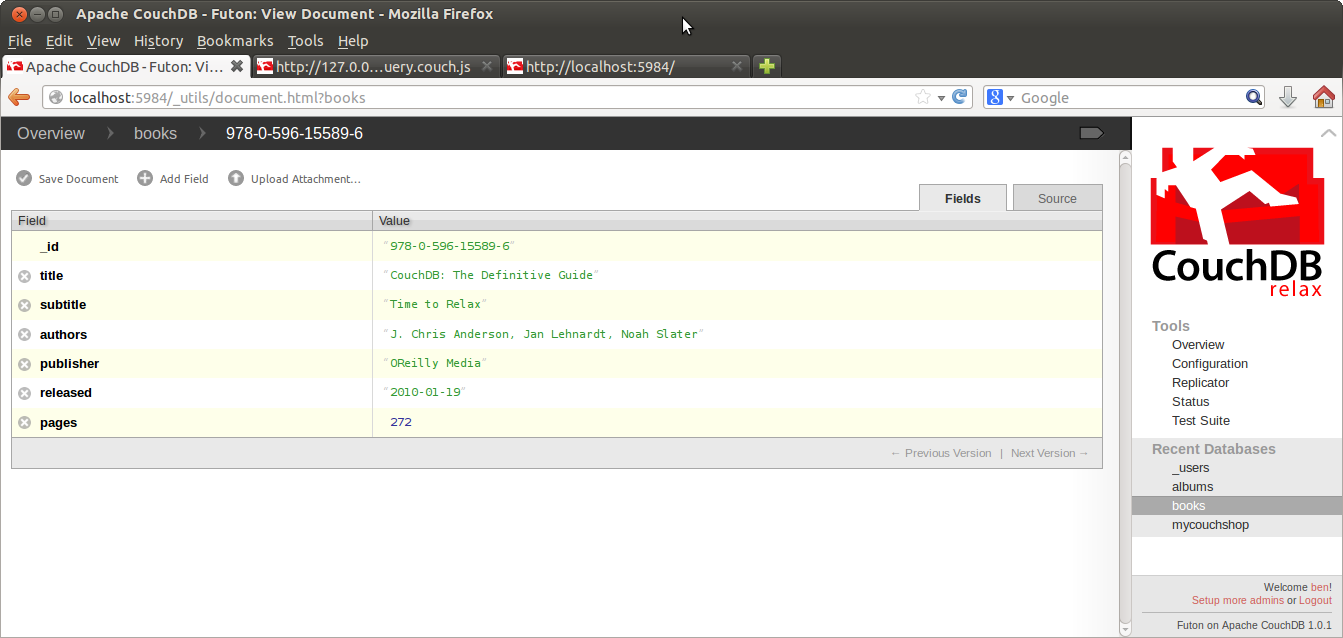
Task: Click Overview in the breadcrumb
Action: (x=51, y=133)
